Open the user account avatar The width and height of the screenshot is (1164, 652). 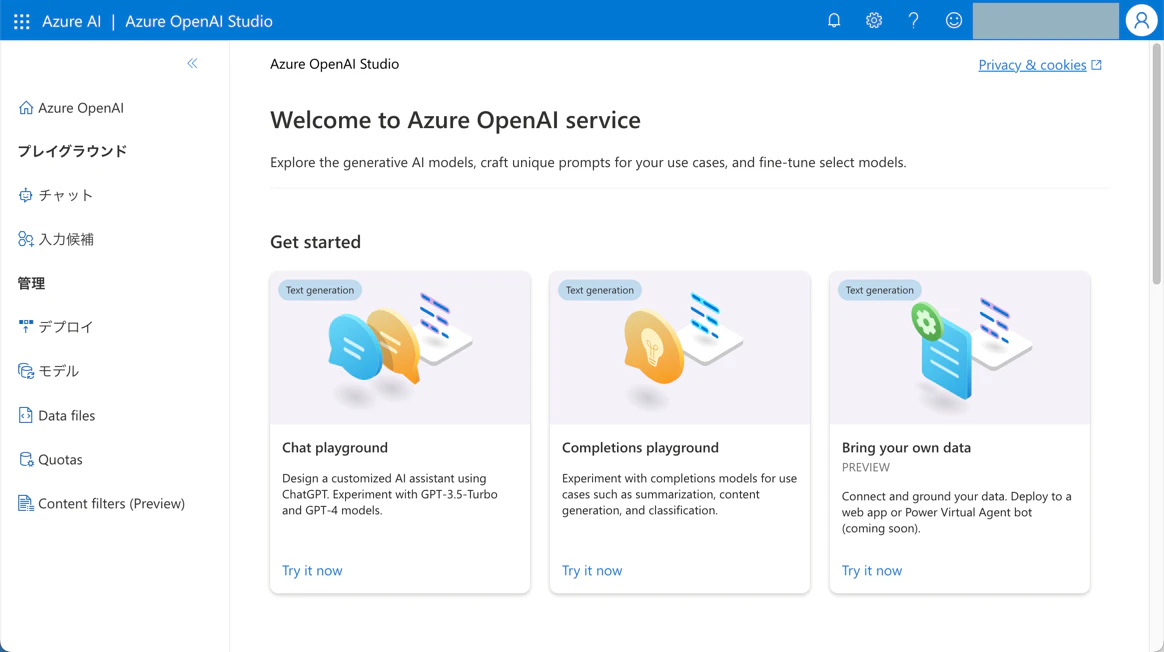1141,21
